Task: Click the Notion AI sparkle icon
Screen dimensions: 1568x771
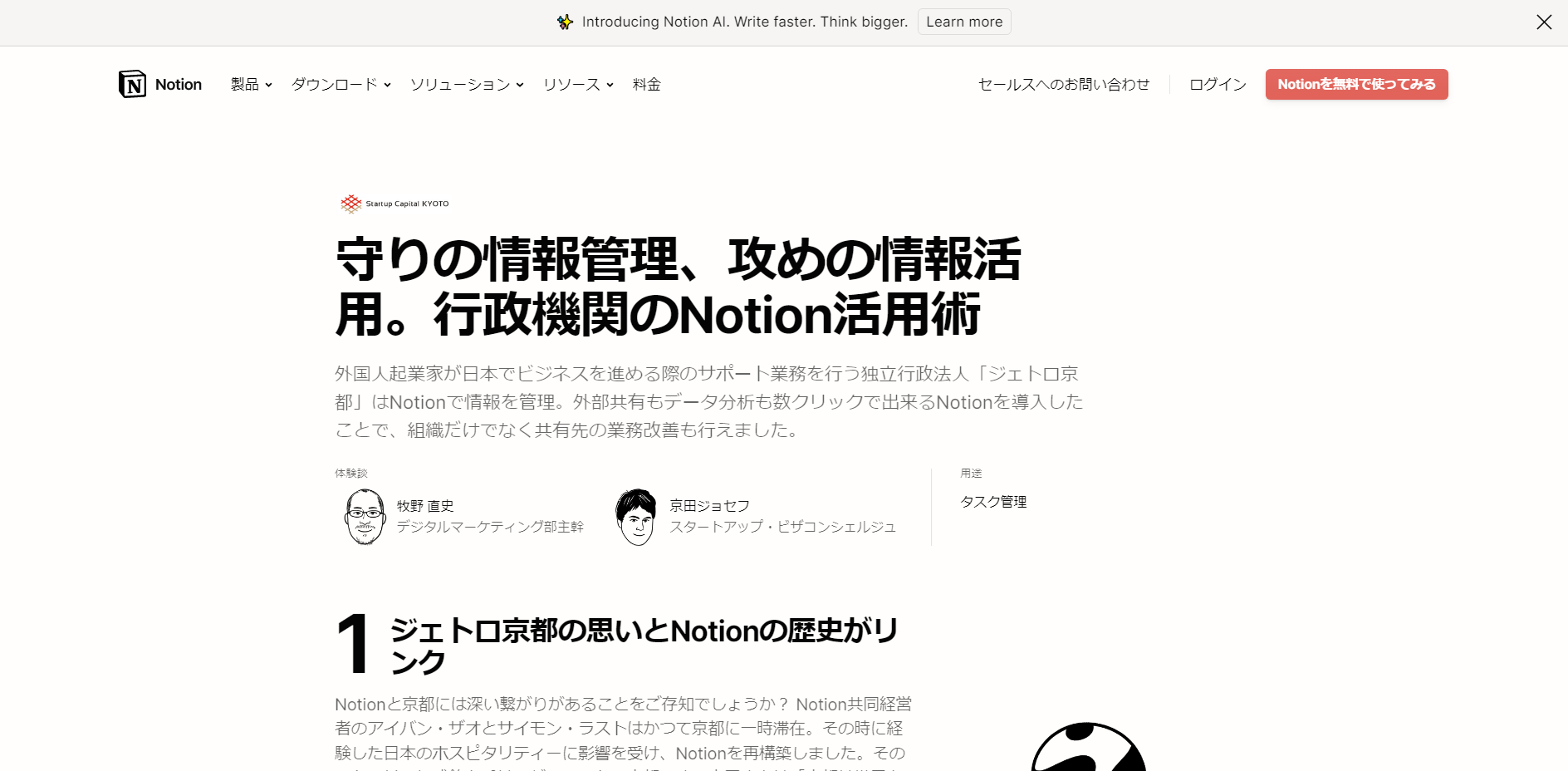Action: point(566,22)
